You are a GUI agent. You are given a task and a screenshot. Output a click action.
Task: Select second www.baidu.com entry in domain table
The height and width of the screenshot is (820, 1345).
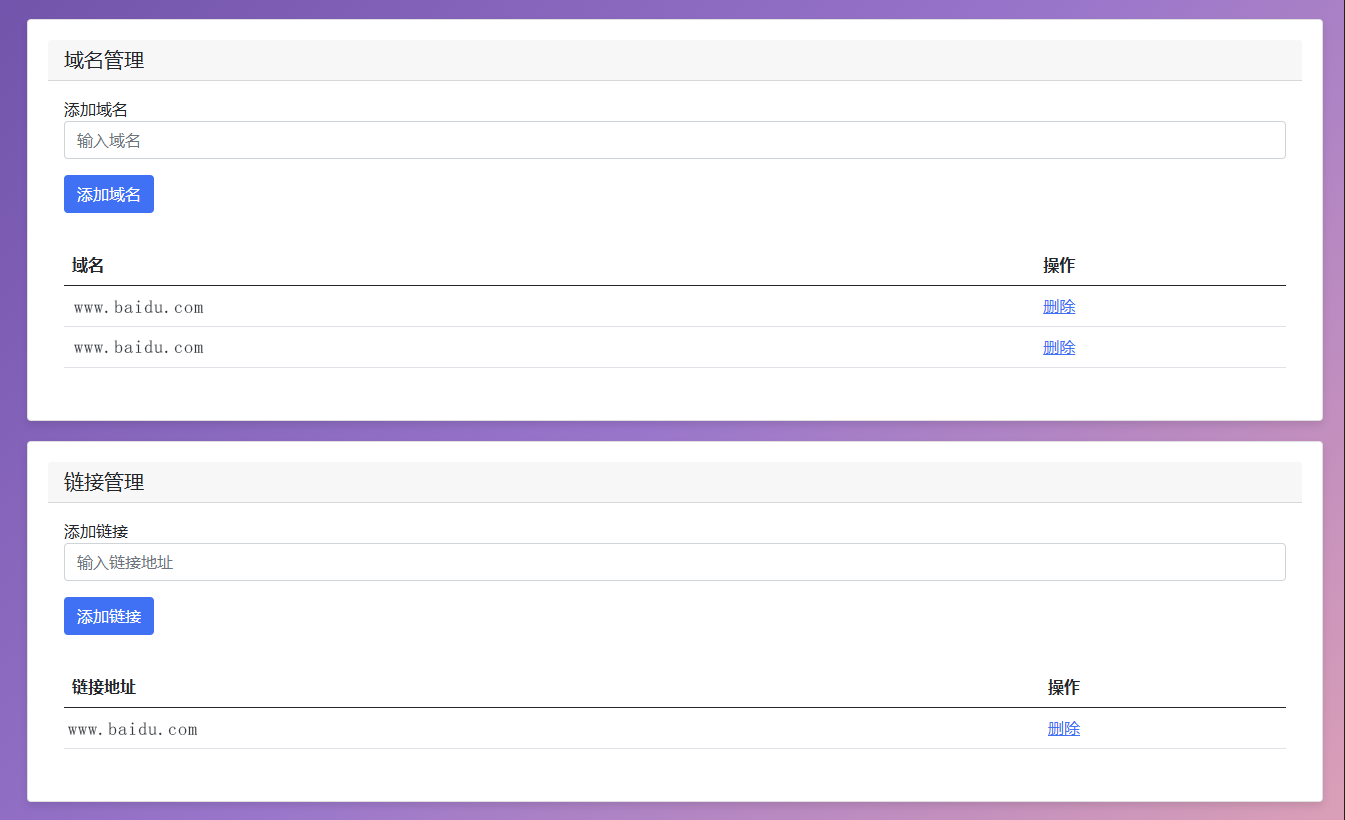click(139, 348)
